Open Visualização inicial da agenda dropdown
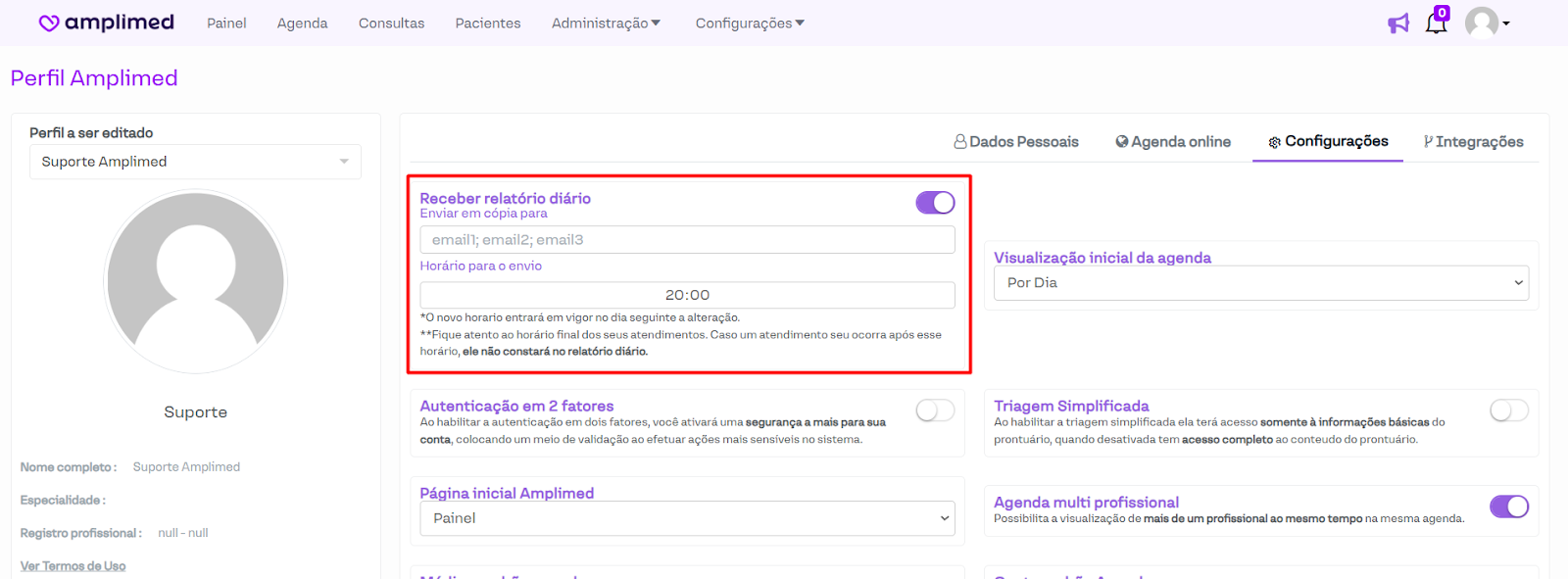Viewport: 1568px width, 579px height. click(x=1261, y=283)
